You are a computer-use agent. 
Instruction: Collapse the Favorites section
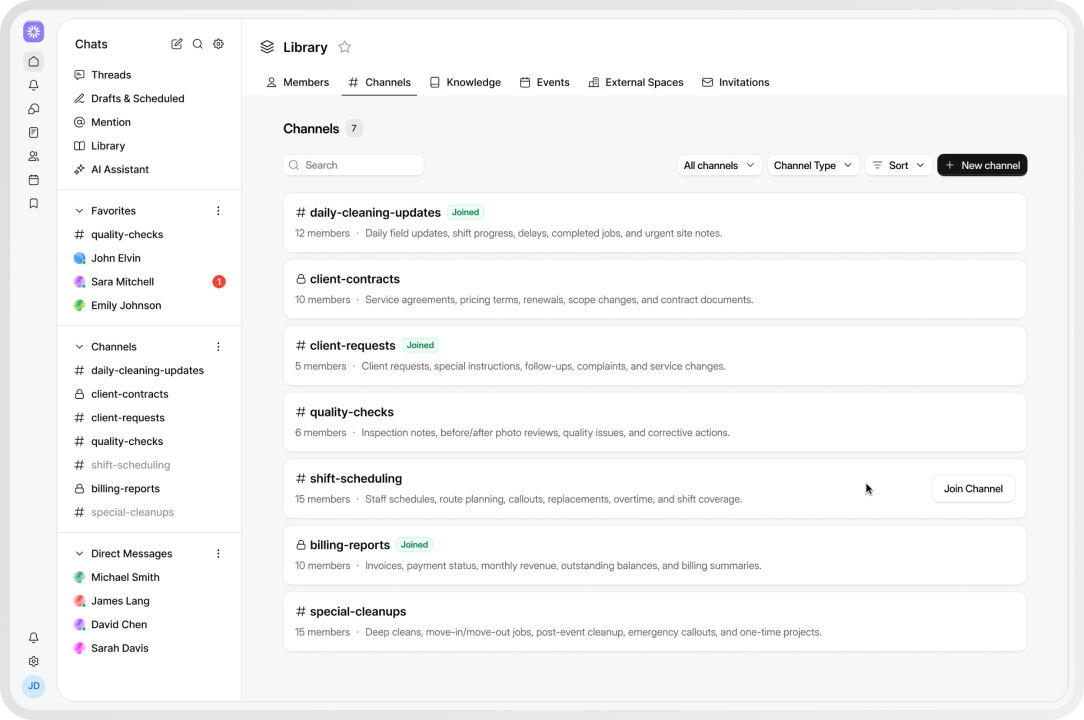pos(79,210)
